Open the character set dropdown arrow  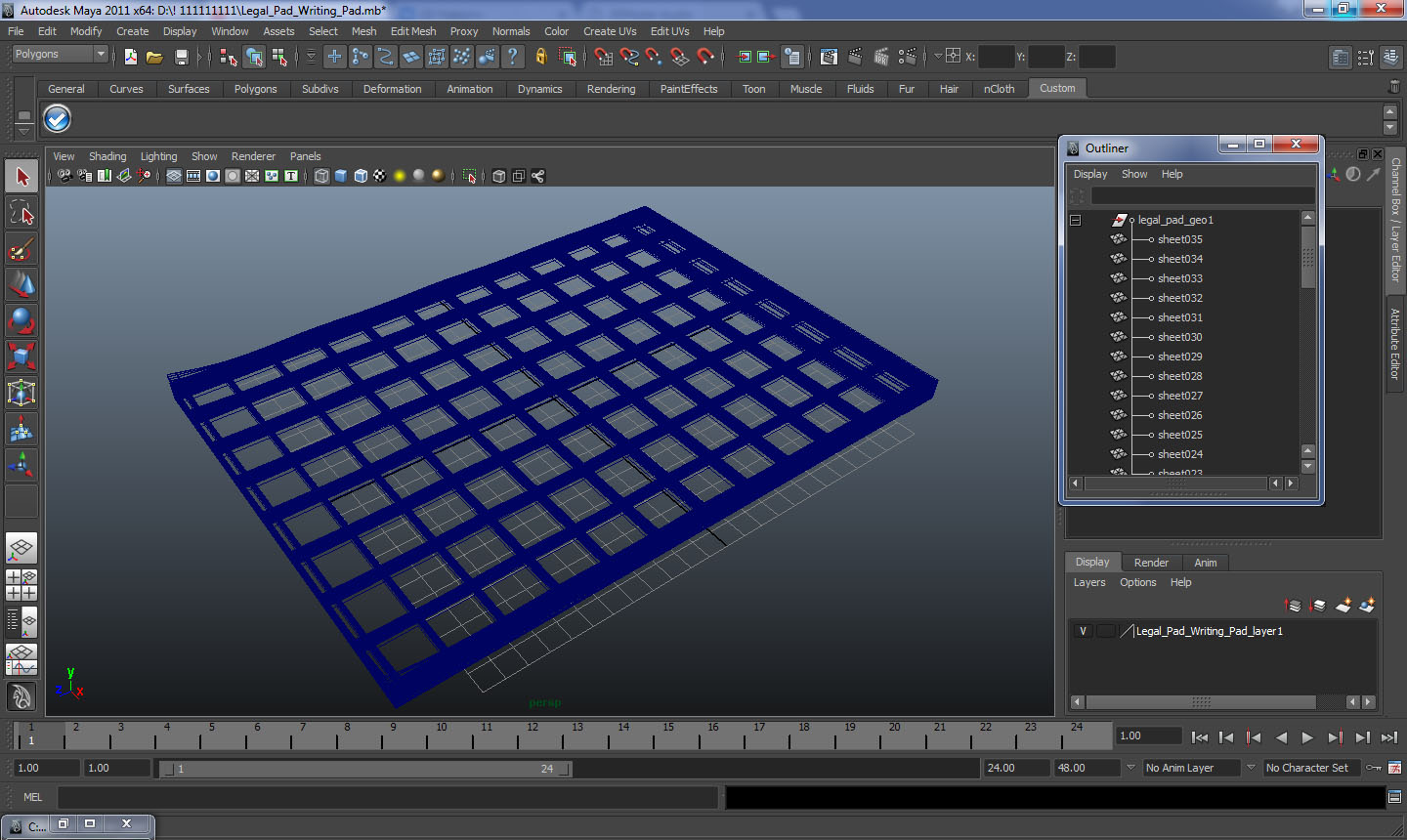[1251, 768]
